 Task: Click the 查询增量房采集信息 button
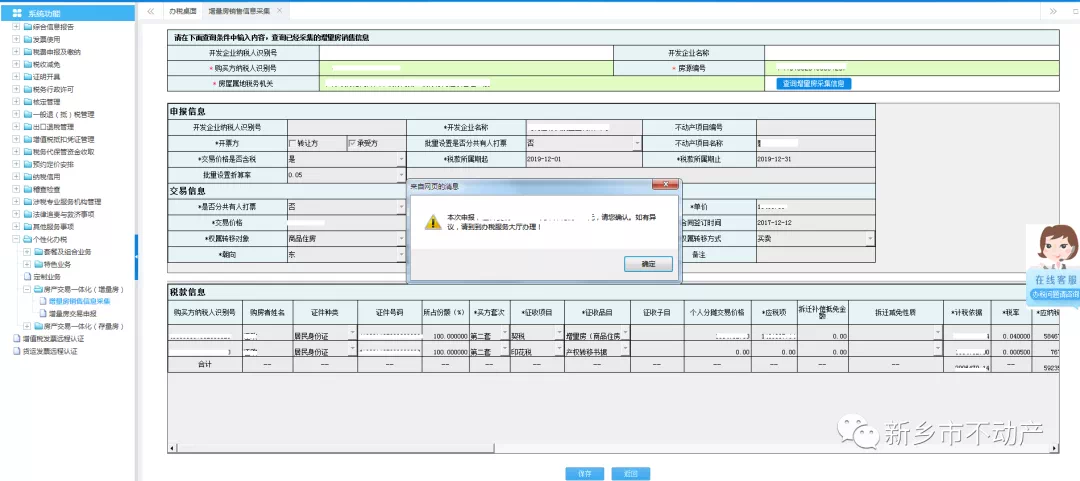(814, 84)
